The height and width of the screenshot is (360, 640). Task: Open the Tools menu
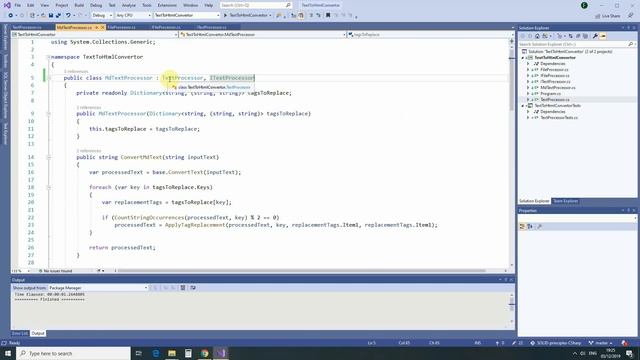(x=147, y=5)
